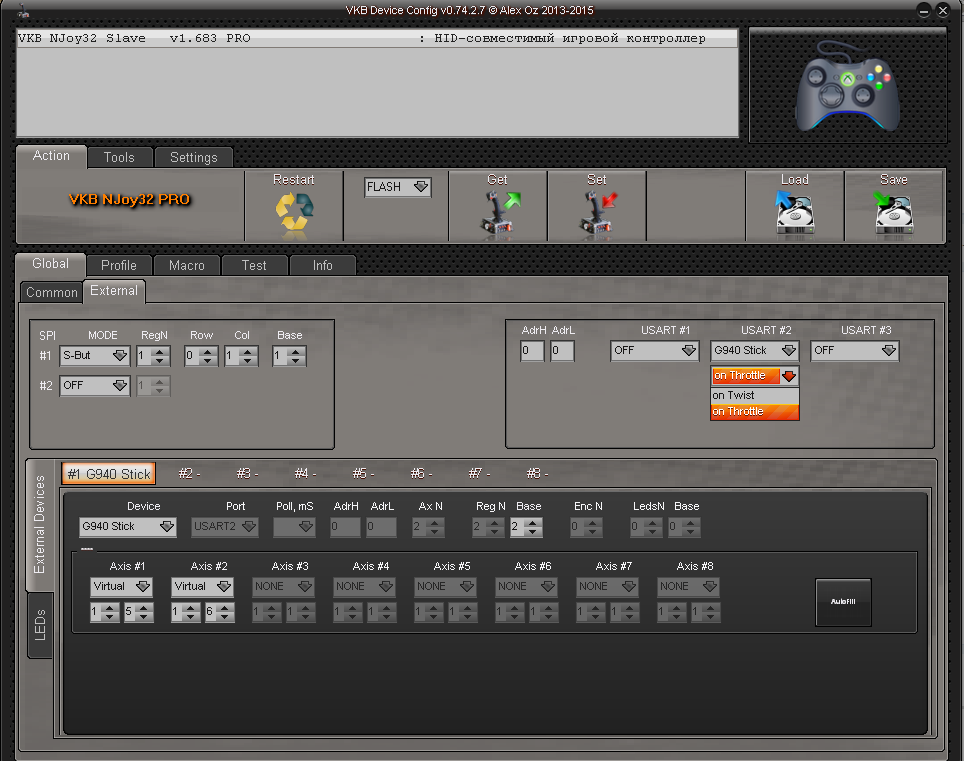Open the USART #1 OFF dropdown
This screenshot has height=761, width=964.
click(x=654, y=350)
